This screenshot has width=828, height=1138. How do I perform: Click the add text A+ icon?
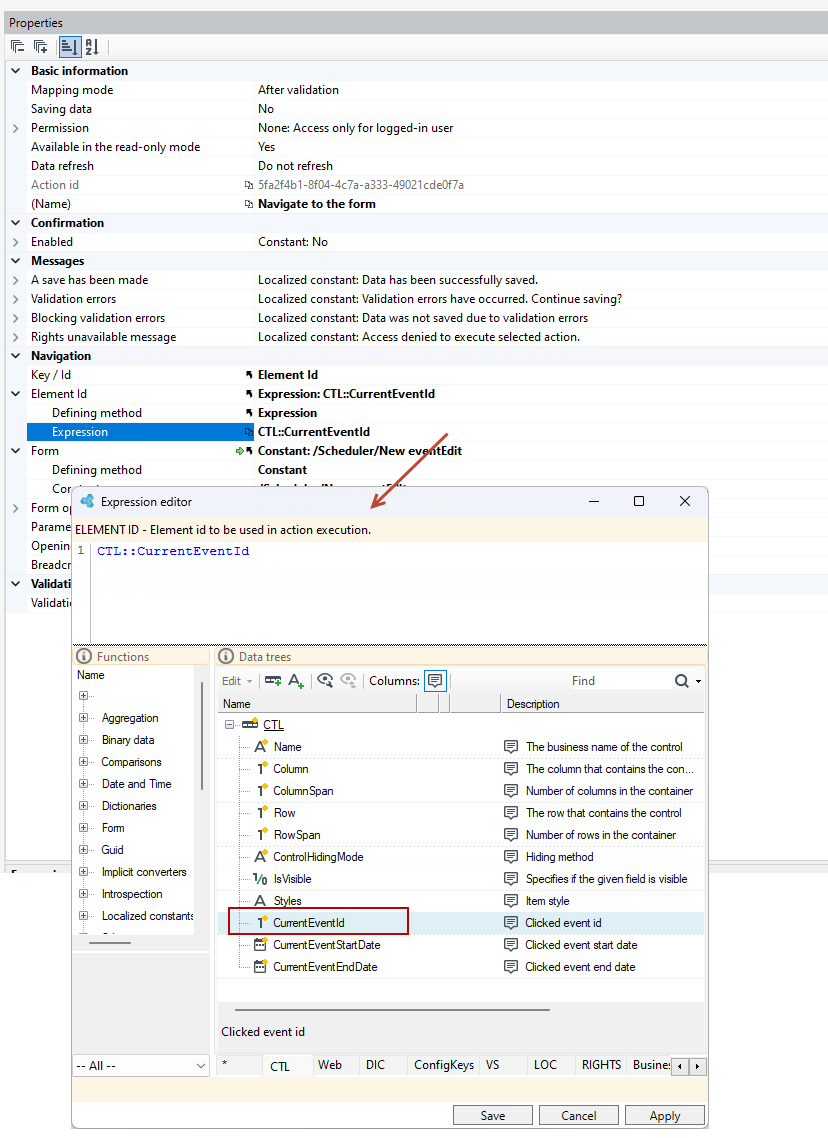[296, 681]
